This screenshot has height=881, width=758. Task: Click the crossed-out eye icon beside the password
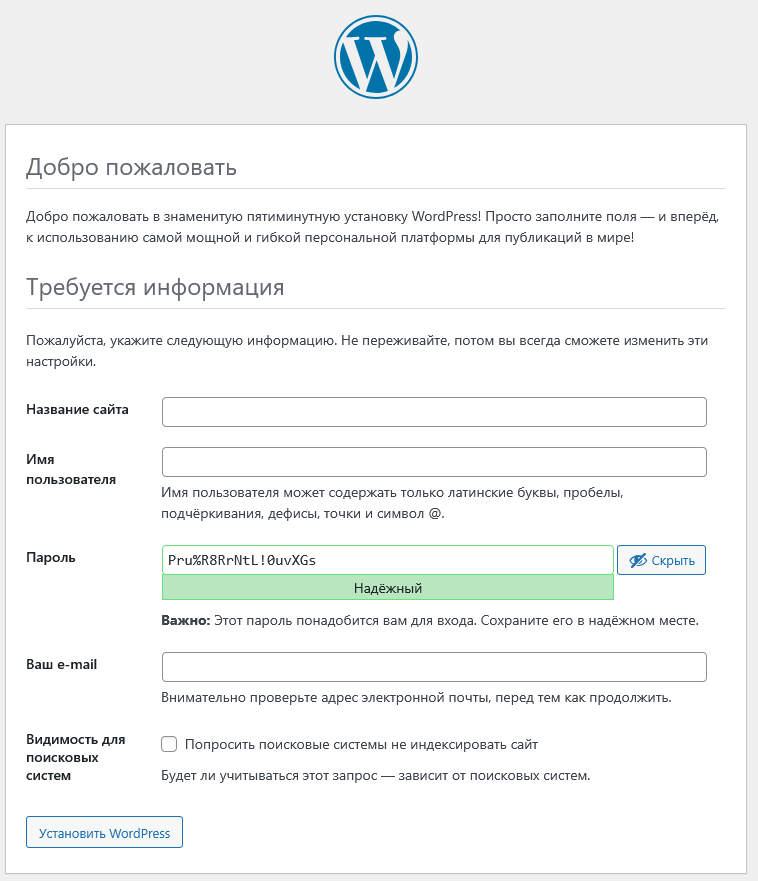coord(637,561)
